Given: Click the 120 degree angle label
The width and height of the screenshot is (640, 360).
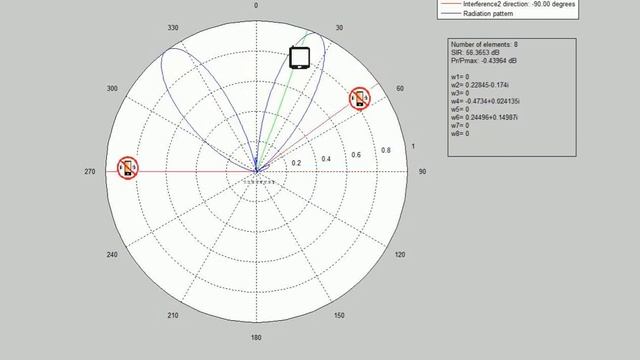Looking at the screenshot, I should (400, 255).
